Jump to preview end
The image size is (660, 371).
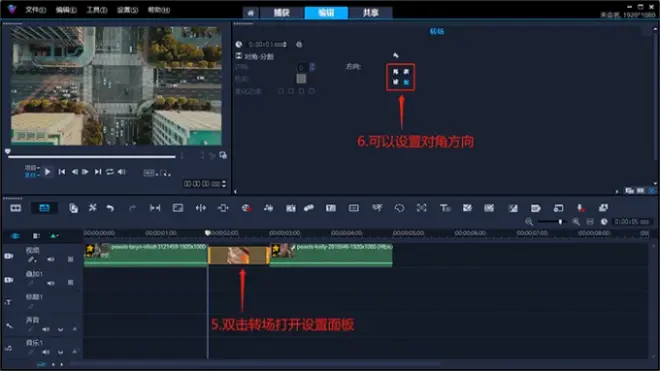[98, 172]
